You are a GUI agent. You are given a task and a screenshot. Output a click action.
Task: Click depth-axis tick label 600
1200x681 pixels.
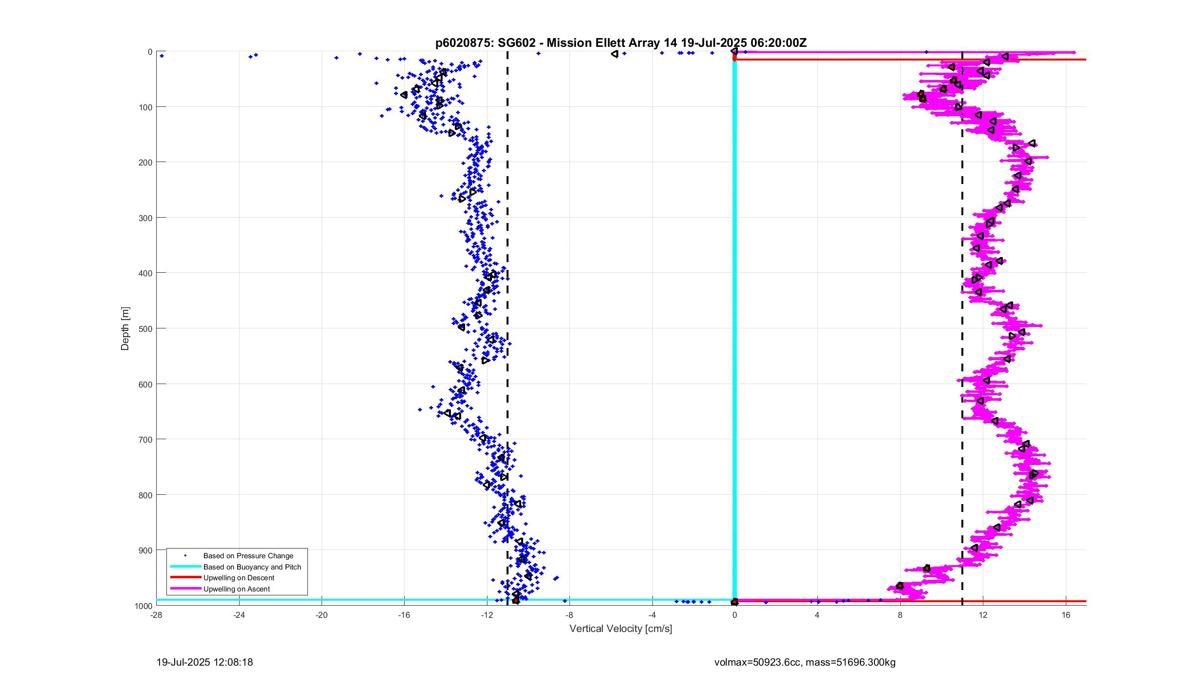point(145,384)
